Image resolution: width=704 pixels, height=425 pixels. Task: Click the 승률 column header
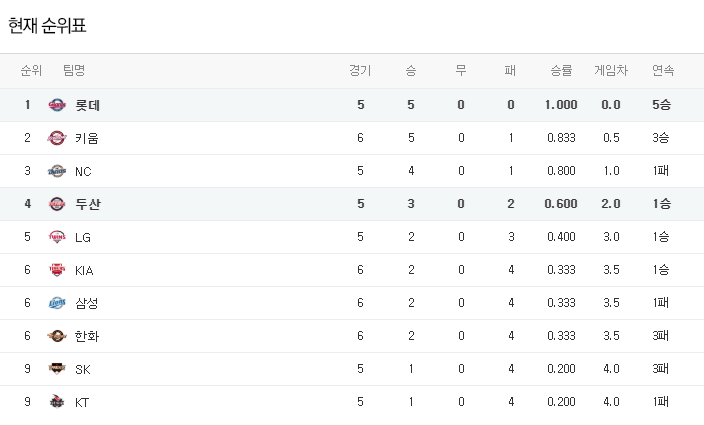pos(561,71)
